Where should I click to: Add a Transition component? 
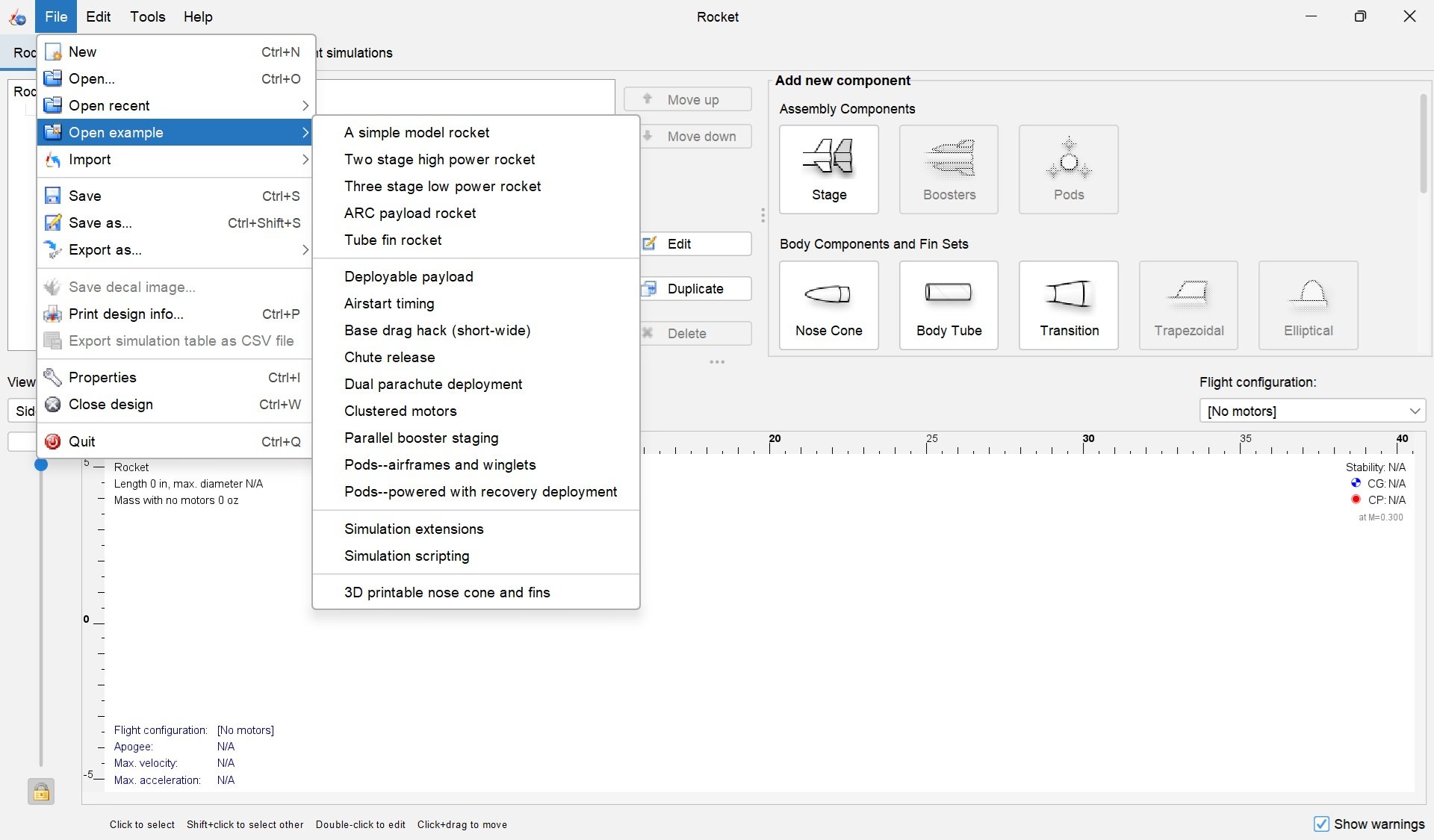pos(1069,305)
